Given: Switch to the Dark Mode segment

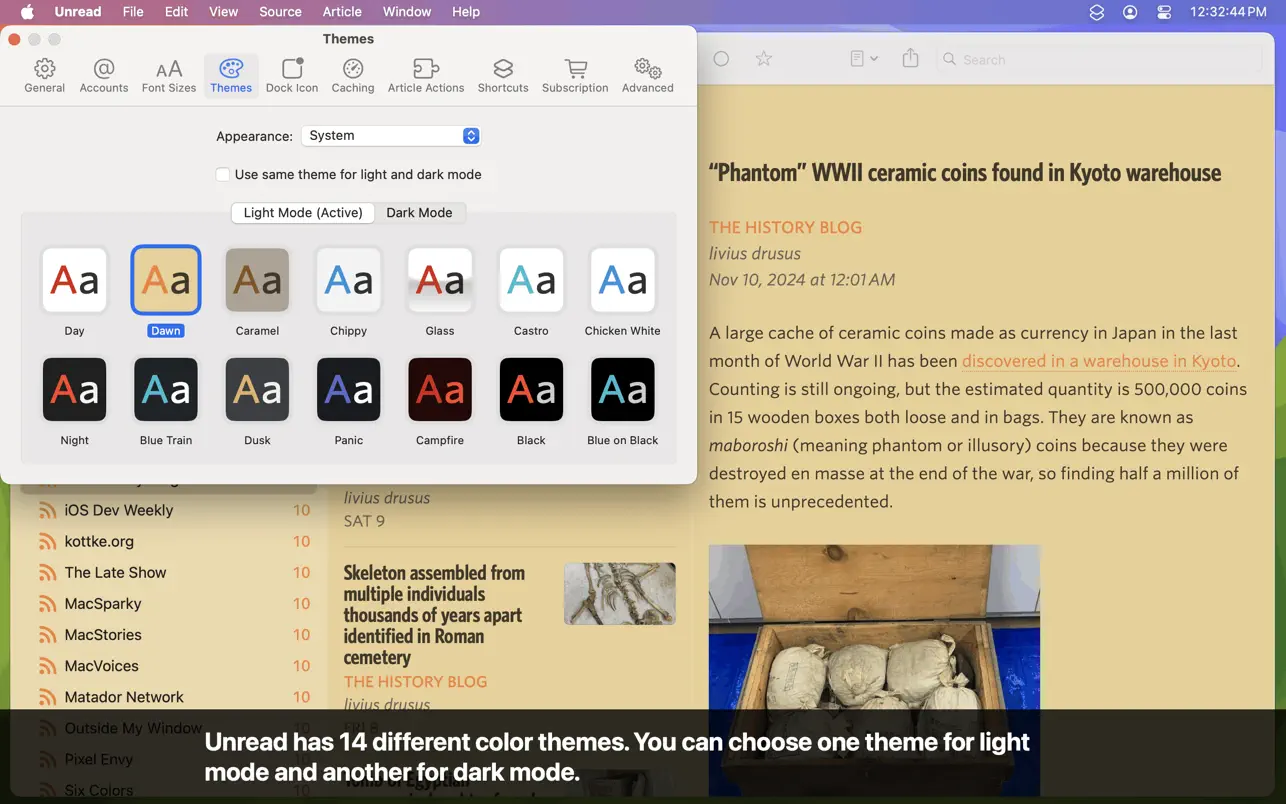Looking at the screenshot, I should pyautogui.click(x=419, y=212).
